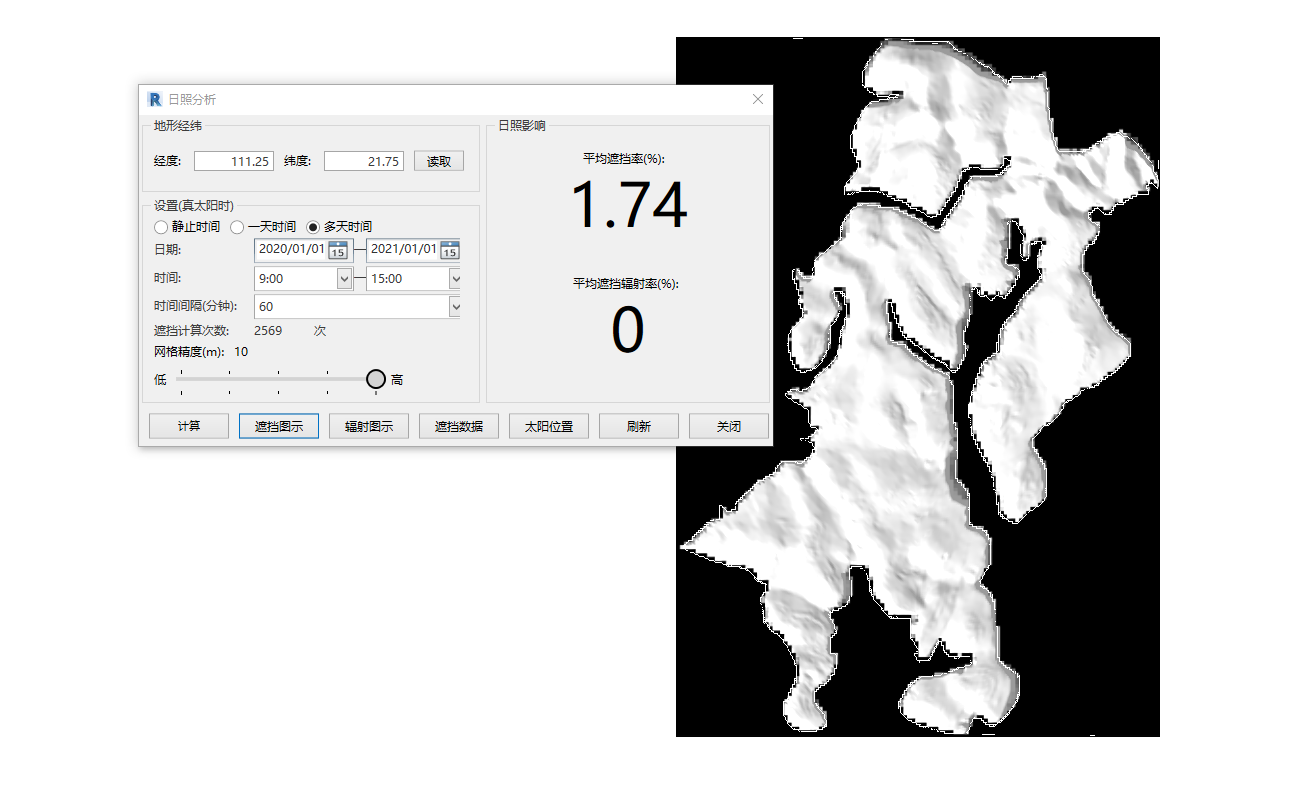The image size is (1289, 802).
Task: Click the grid precision slider handle
Action: [x=376, y=379]
